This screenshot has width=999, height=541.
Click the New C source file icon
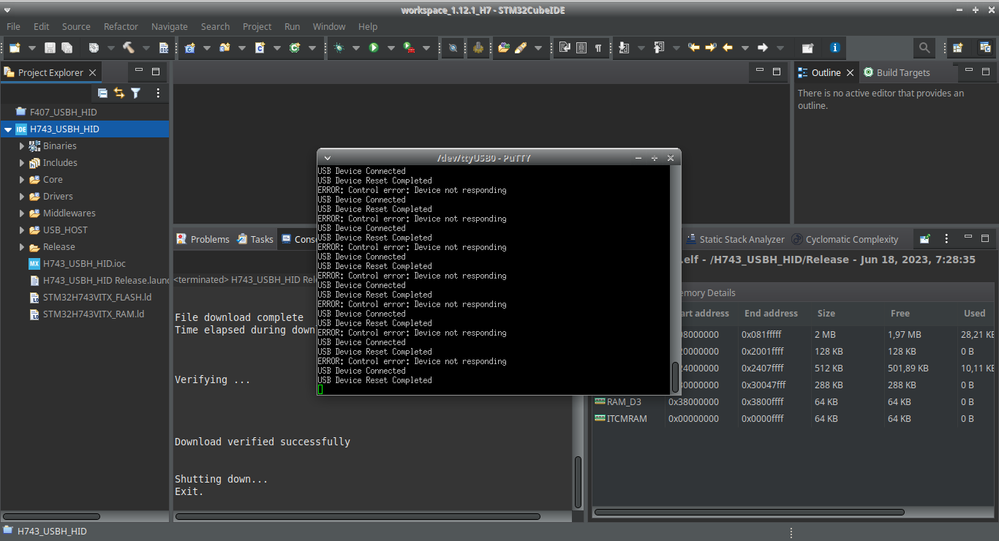[x=260, y=48]
